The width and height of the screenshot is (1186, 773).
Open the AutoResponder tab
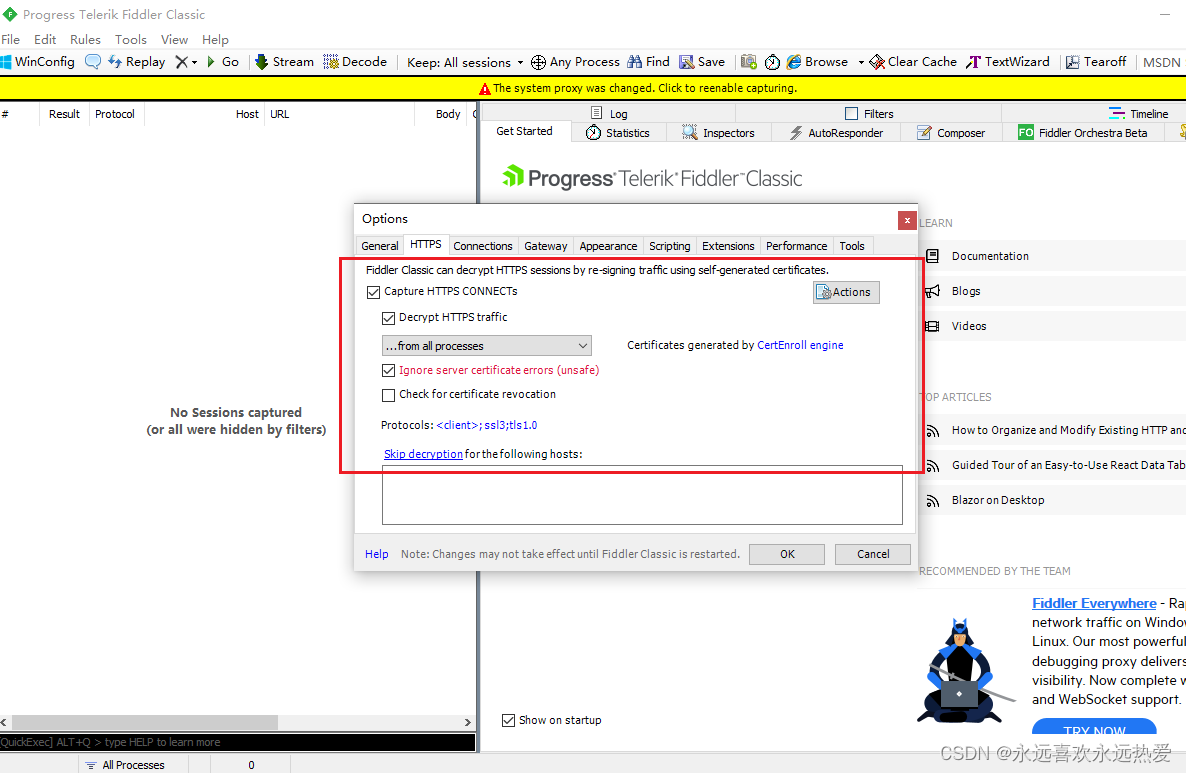(x=837, y=133)
